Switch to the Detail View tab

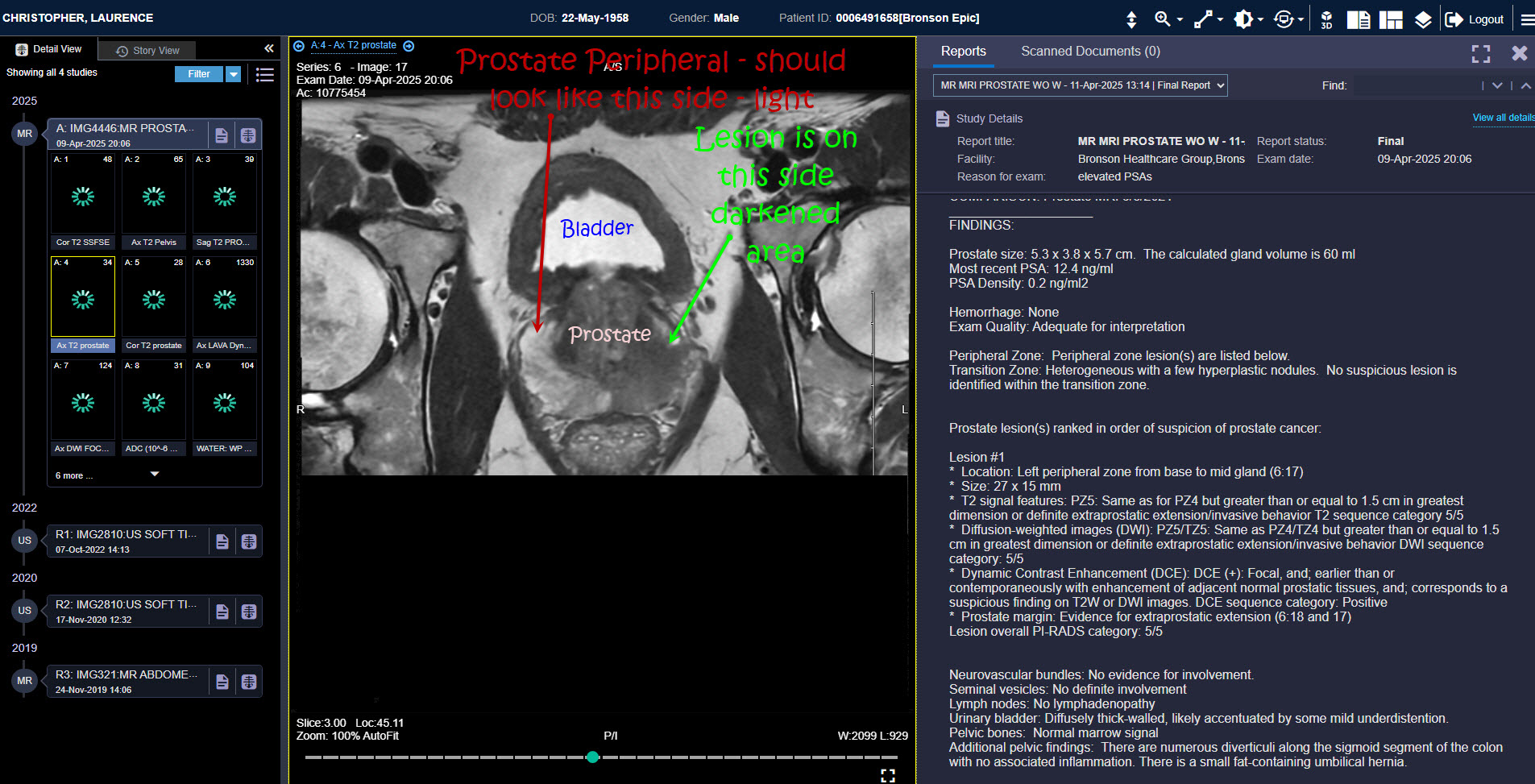pyautogui.click(x=49, y=49)
